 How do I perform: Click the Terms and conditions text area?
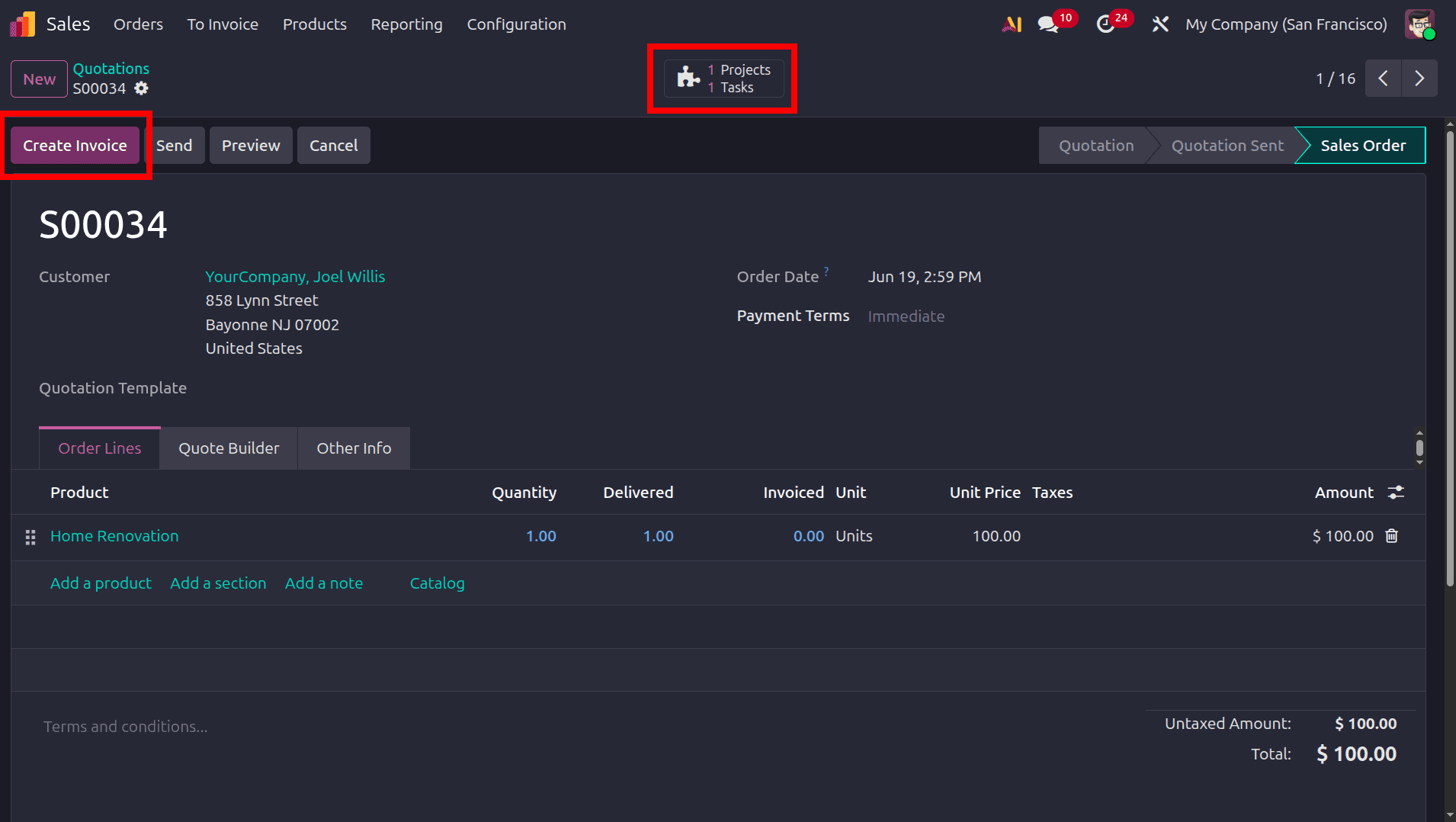[x=126, y=727]
